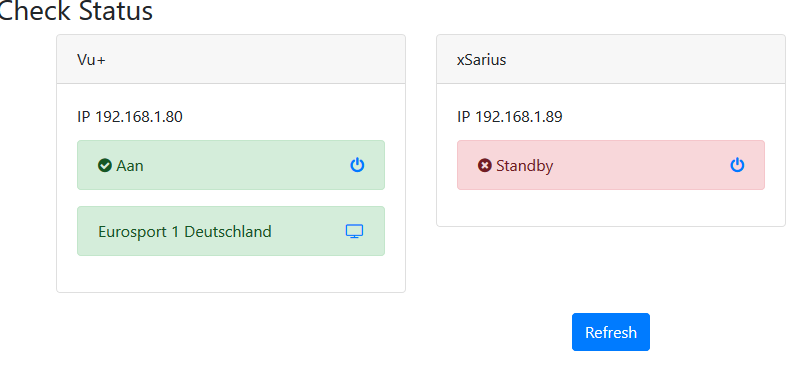The width and height of the screenshot is (808, 379).
Task: Click the Check Status page heading
Action: coord(76,10)
